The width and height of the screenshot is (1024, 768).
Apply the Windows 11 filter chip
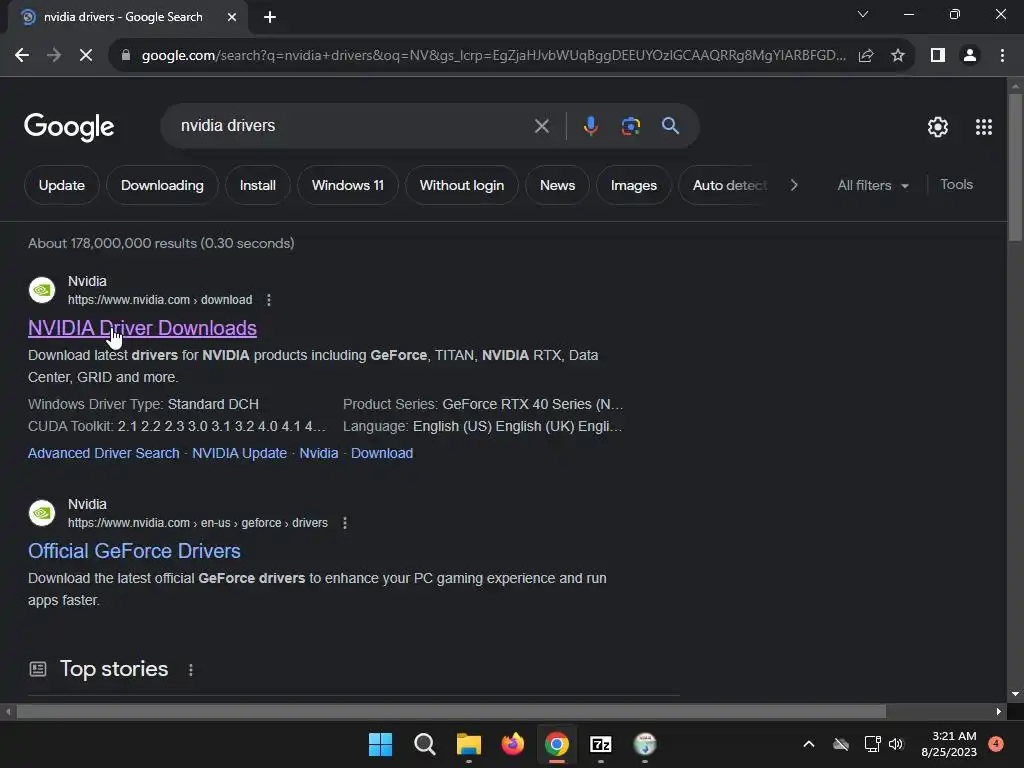point(347,185)
